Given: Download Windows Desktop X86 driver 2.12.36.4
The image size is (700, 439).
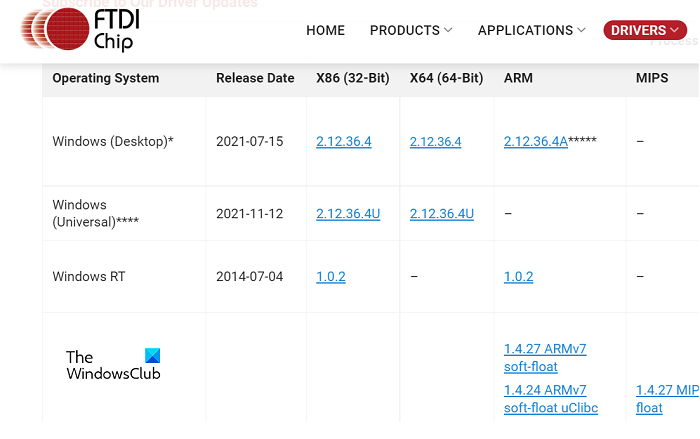Looking at the screenshot, I should coord(343,142).
